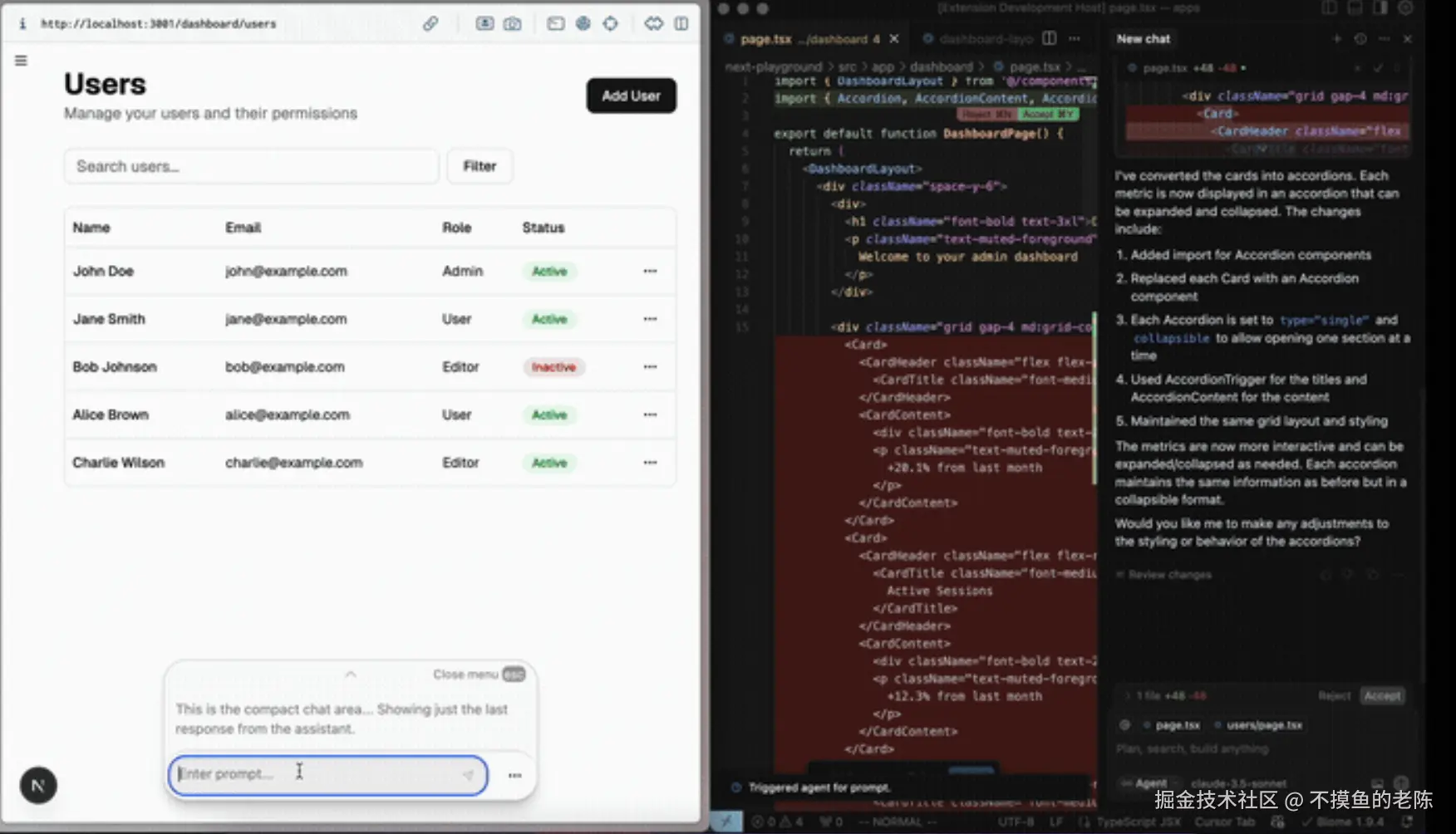
Task: Click Reject in chat changes bar
Action: pos(1334,695)
